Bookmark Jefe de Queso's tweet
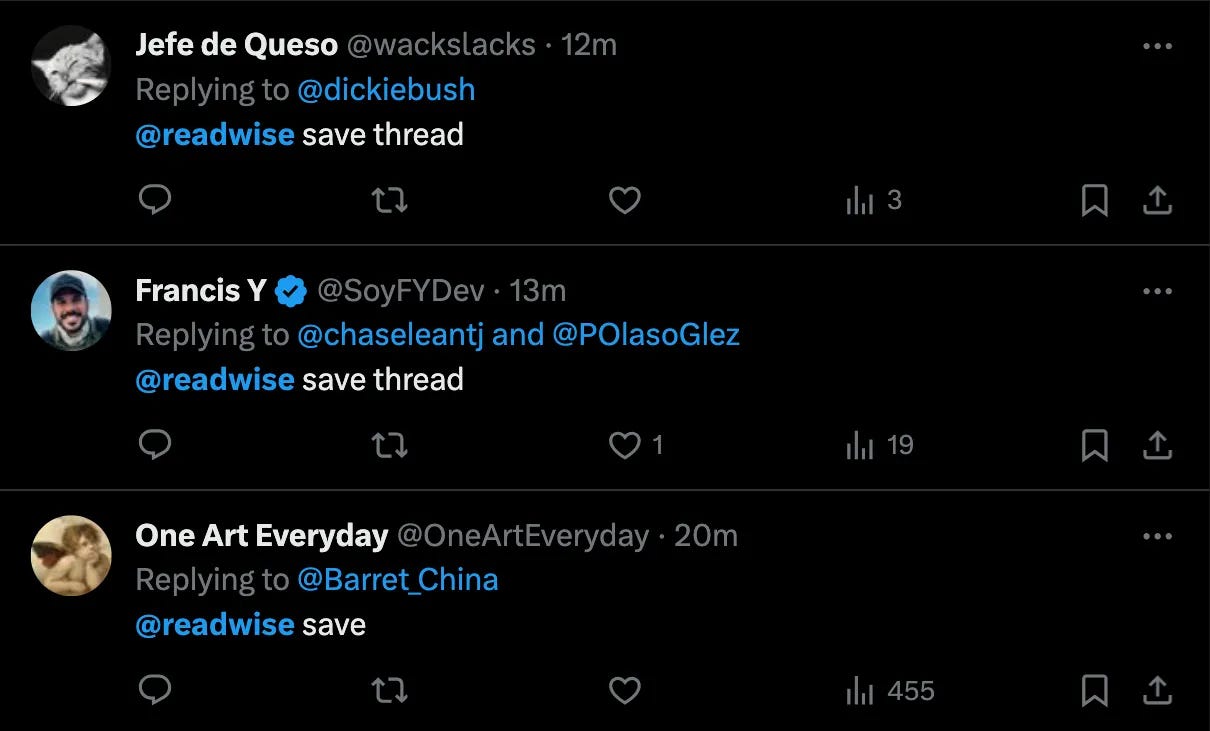This screenshot has width=1210, height=731. coord(1095,201)
